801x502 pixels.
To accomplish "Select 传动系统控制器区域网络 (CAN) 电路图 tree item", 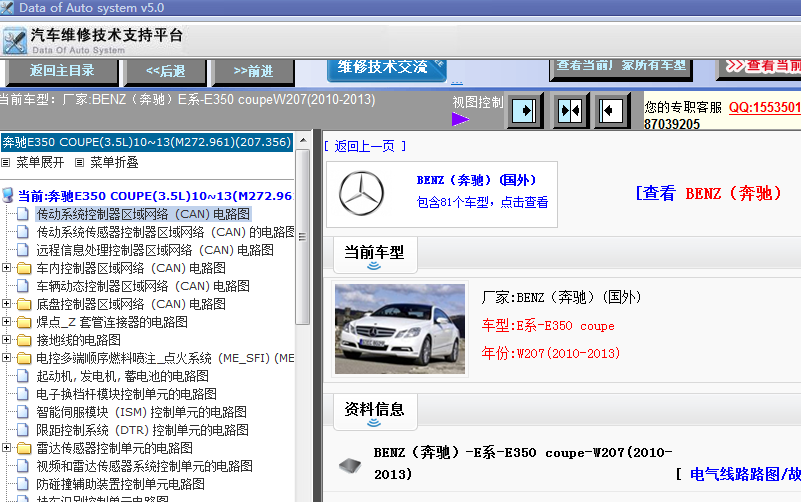I will (x=143, y=214).
